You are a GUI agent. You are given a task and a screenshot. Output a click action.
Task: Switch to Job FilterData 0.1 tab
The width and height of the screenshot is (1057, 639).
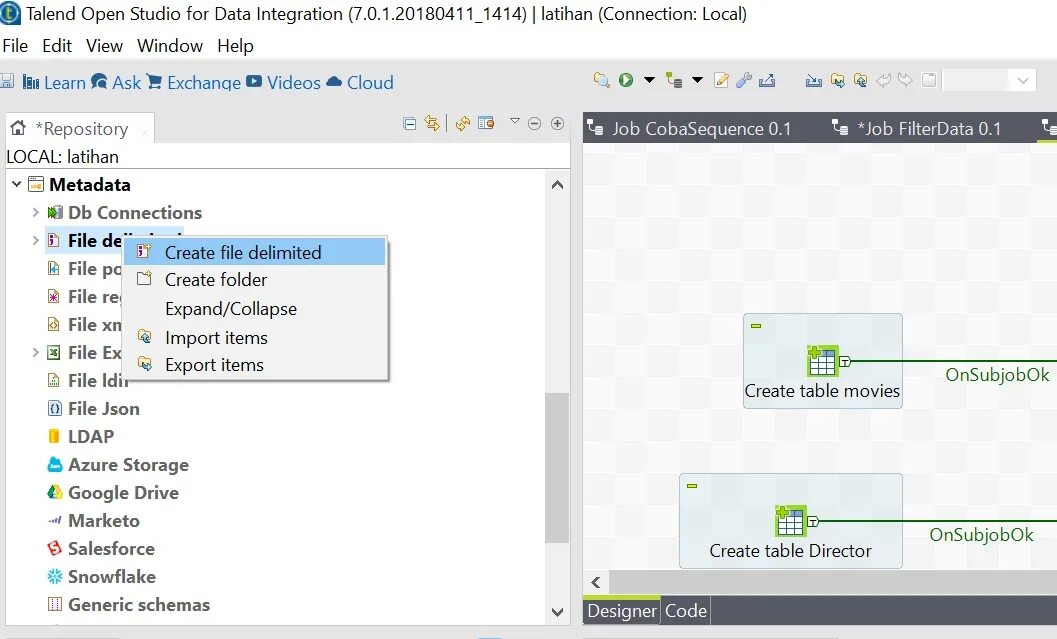click(x=918, y=128)
